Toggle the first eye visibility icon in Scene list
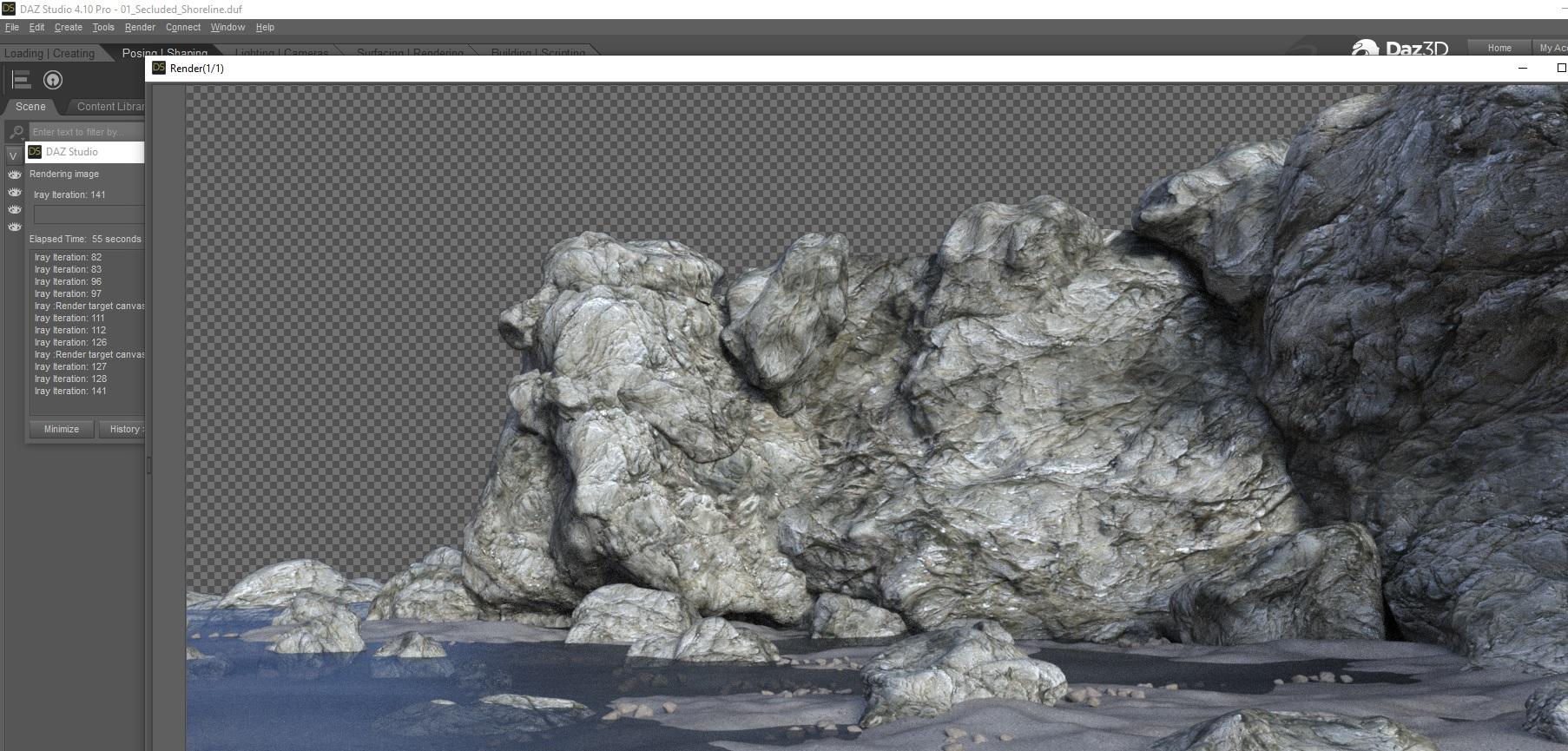Screen dimensions: 1568x751 point(15,175)
